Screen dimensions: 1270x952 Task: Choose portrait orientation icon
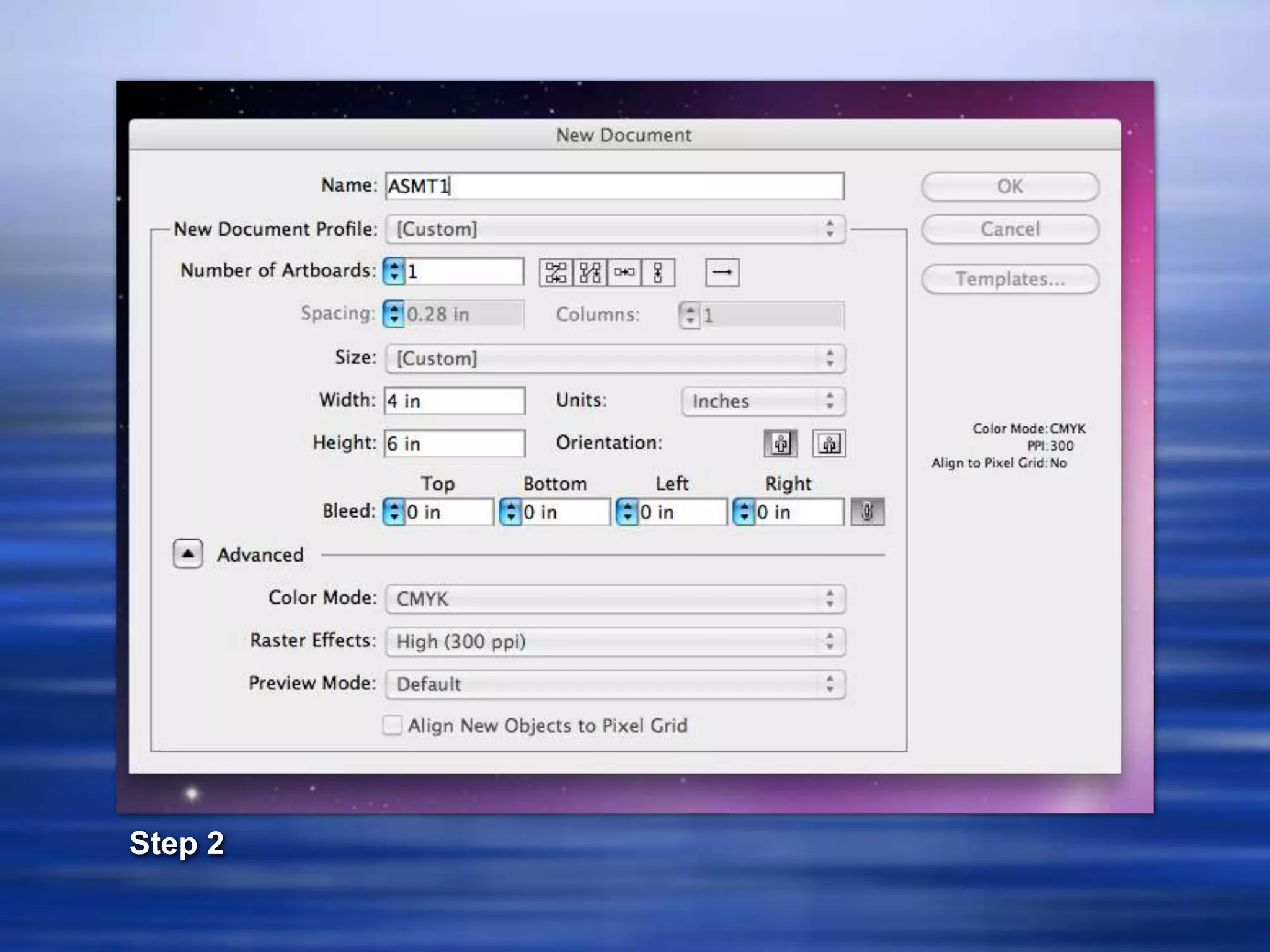pyautogui.click(x=780, y=444)
